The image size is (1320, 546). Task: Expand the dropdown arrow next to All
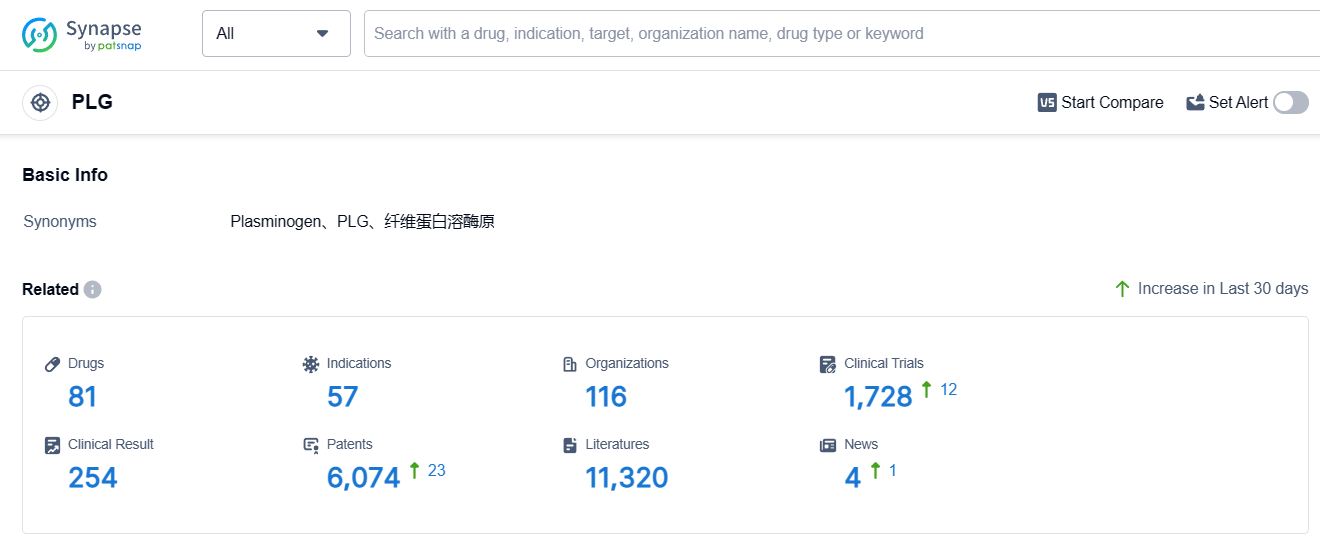click(322, 34)
